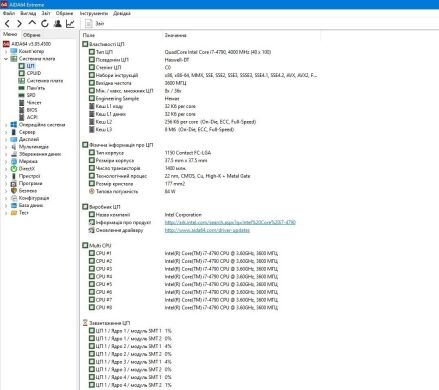The height and width of the screenshot is (390, 439).
Task: Select the Тест folder icon
Action: [14, 213]
